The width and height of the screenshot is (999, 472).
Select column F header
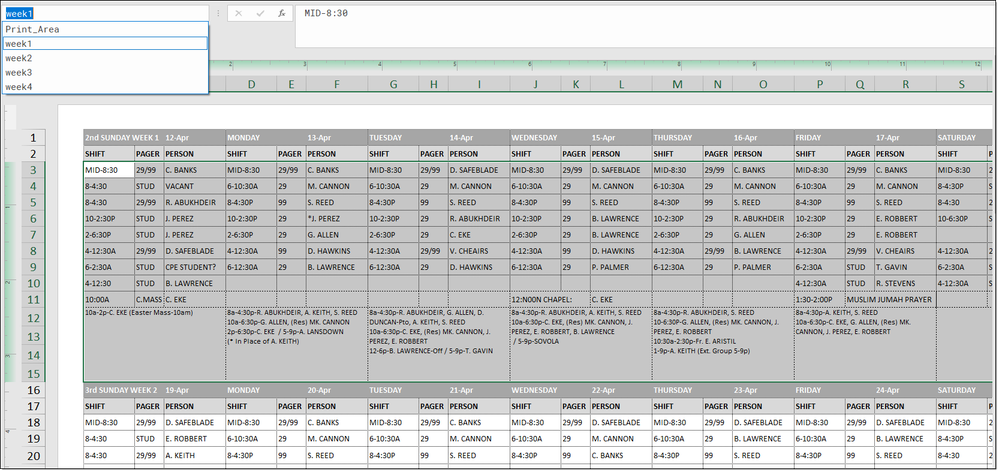336,84
